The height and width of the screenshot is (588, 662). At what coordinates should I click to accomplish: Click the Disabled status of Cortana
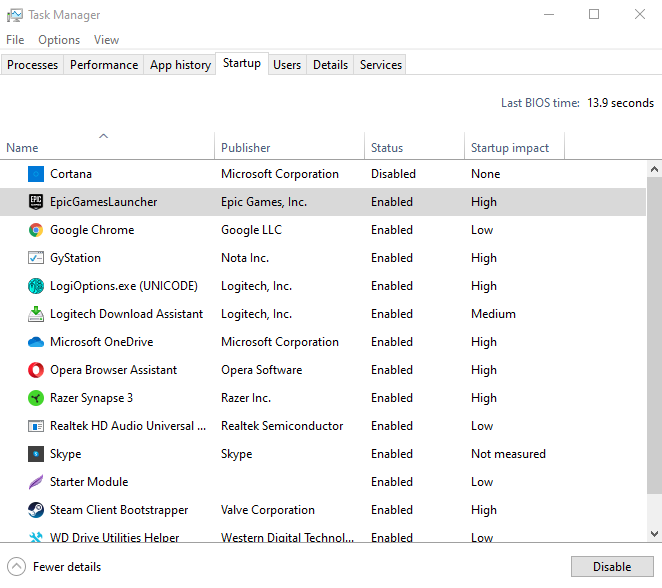[x=393, y=174]
